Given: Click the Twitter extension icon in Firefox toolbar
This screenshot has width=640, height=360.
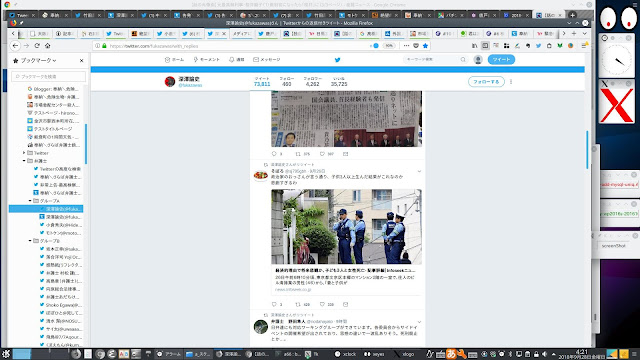Looking at the screenshot, I should point(538,46).
